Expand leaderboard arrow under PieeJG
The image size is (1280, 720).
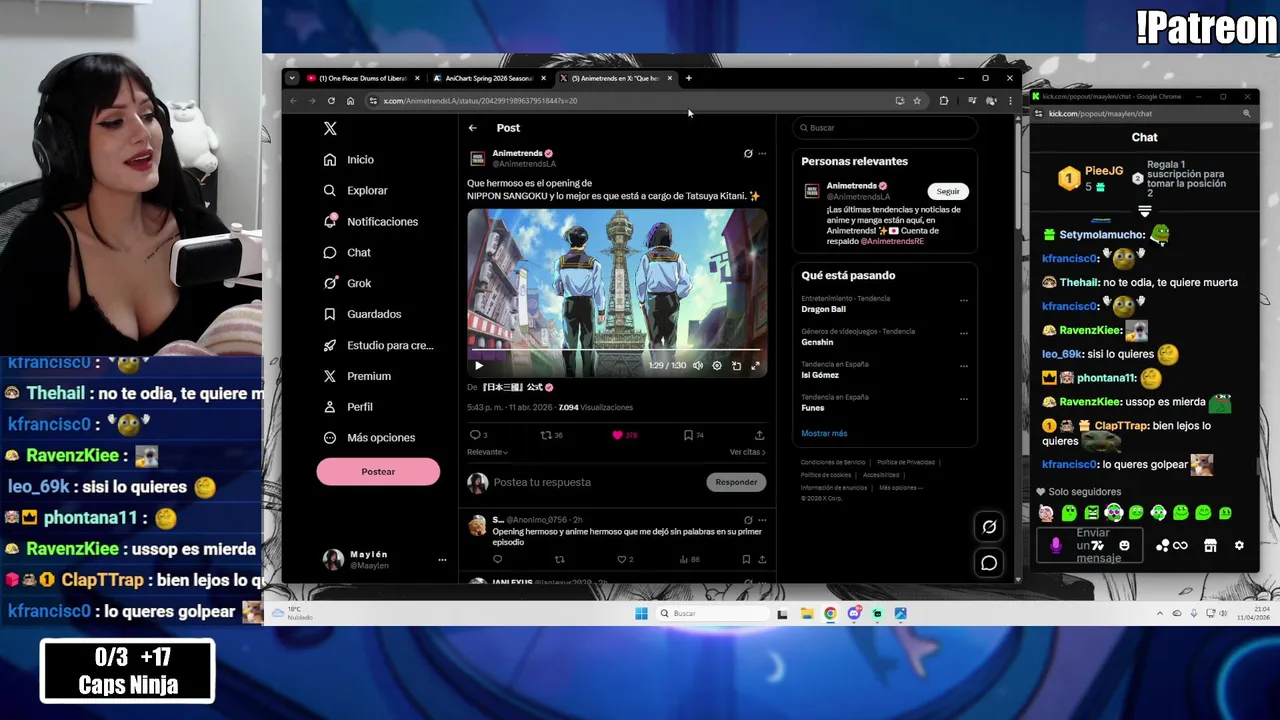coord(1145,211)
